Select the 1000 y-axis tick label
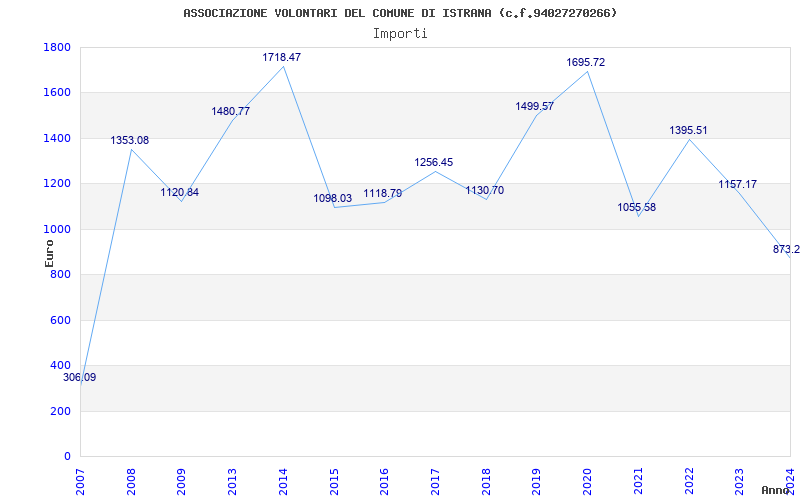The image size is (800, 500). tap(57, 230)
